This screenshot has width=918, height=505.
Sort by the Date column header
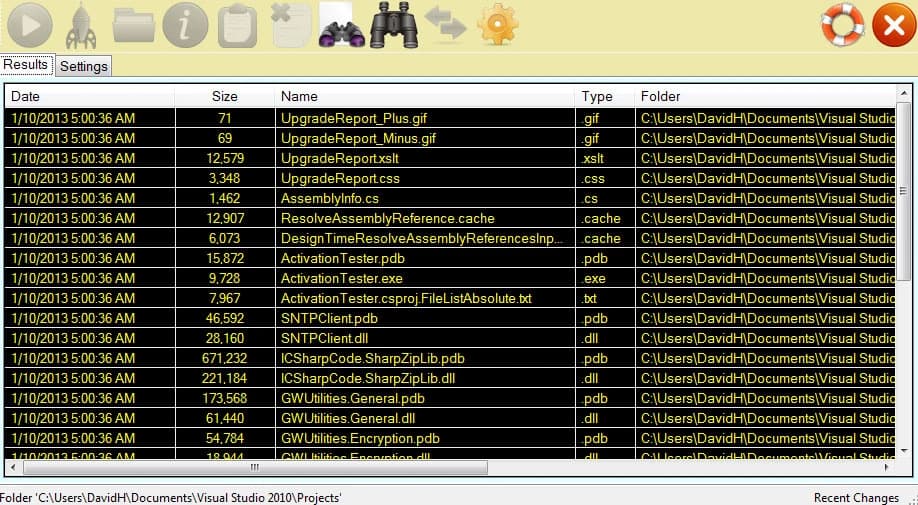tap(90, 96)
